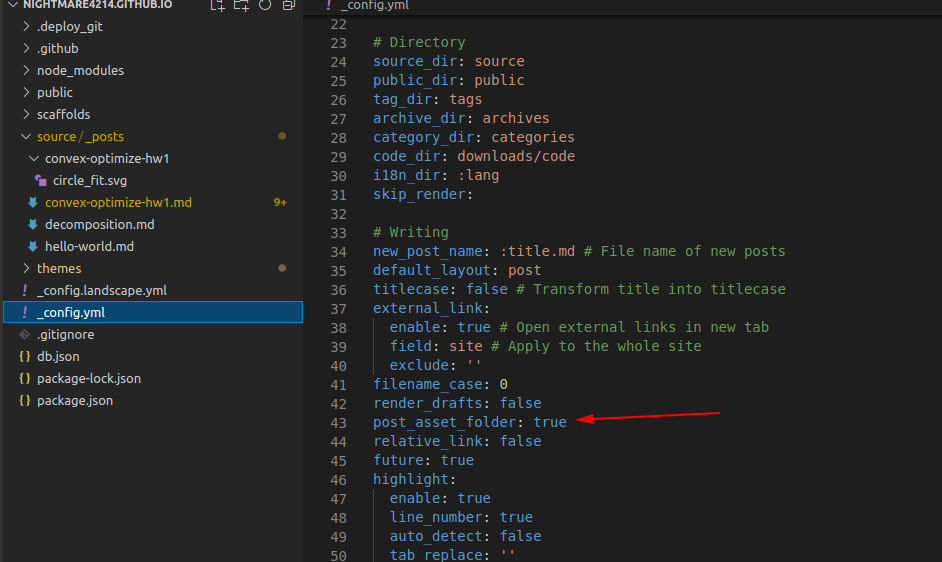Click the ':lang' value of i18n_dir
The height and width of the screenshot is (562, 942).
(478, 176)
